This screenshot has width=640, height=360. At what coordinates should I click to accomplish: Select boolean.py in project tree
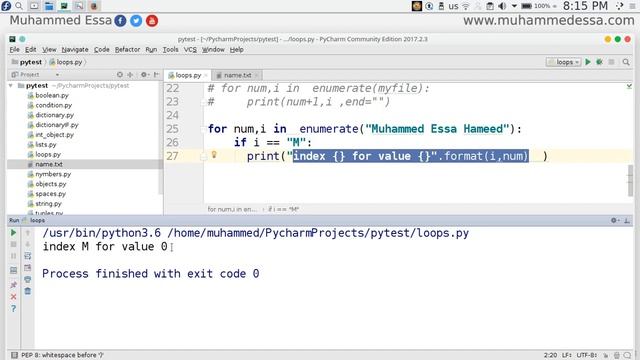click(48, 95)
